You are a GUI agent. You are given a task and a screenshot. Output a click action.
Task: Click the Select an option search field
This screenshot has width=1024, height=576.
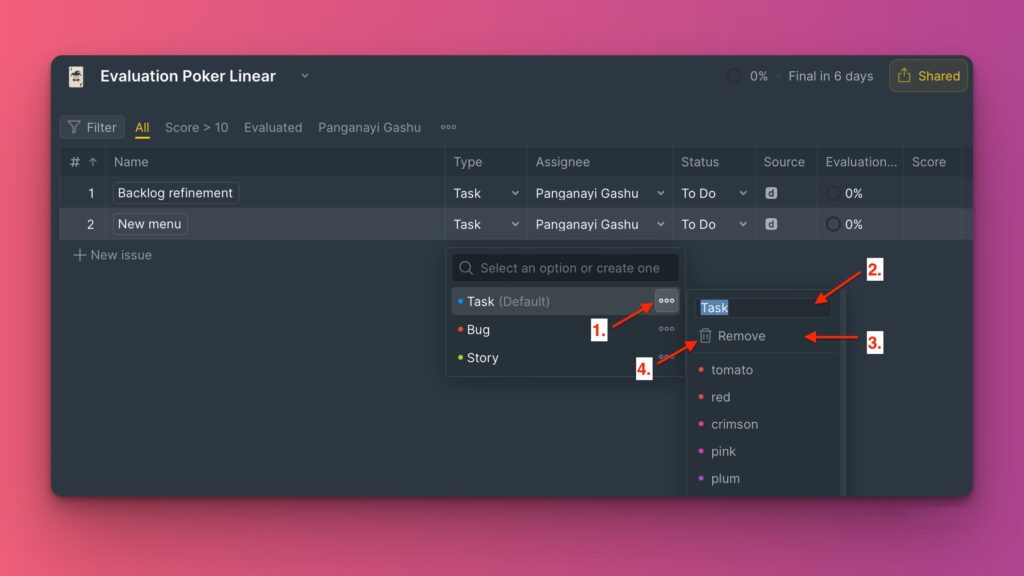[566, 268]
